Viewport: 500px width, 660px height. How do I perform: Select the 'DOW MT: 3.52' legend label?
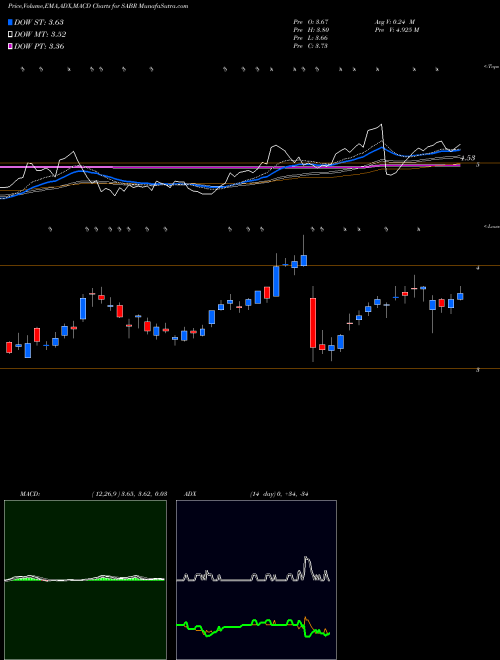coord(40,35)
